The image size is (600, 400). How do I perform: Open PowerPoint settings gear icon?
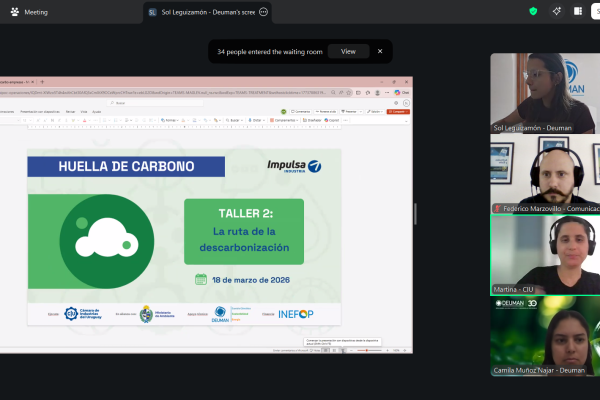pos(396,103)
